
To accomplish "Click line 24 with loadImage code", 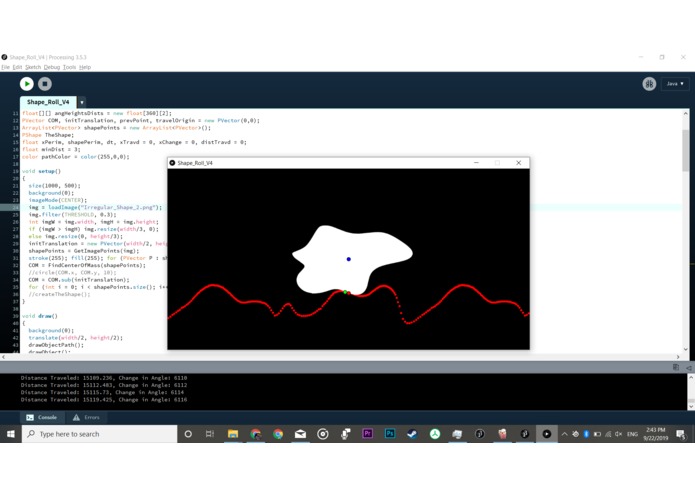I will pos(95,207).
